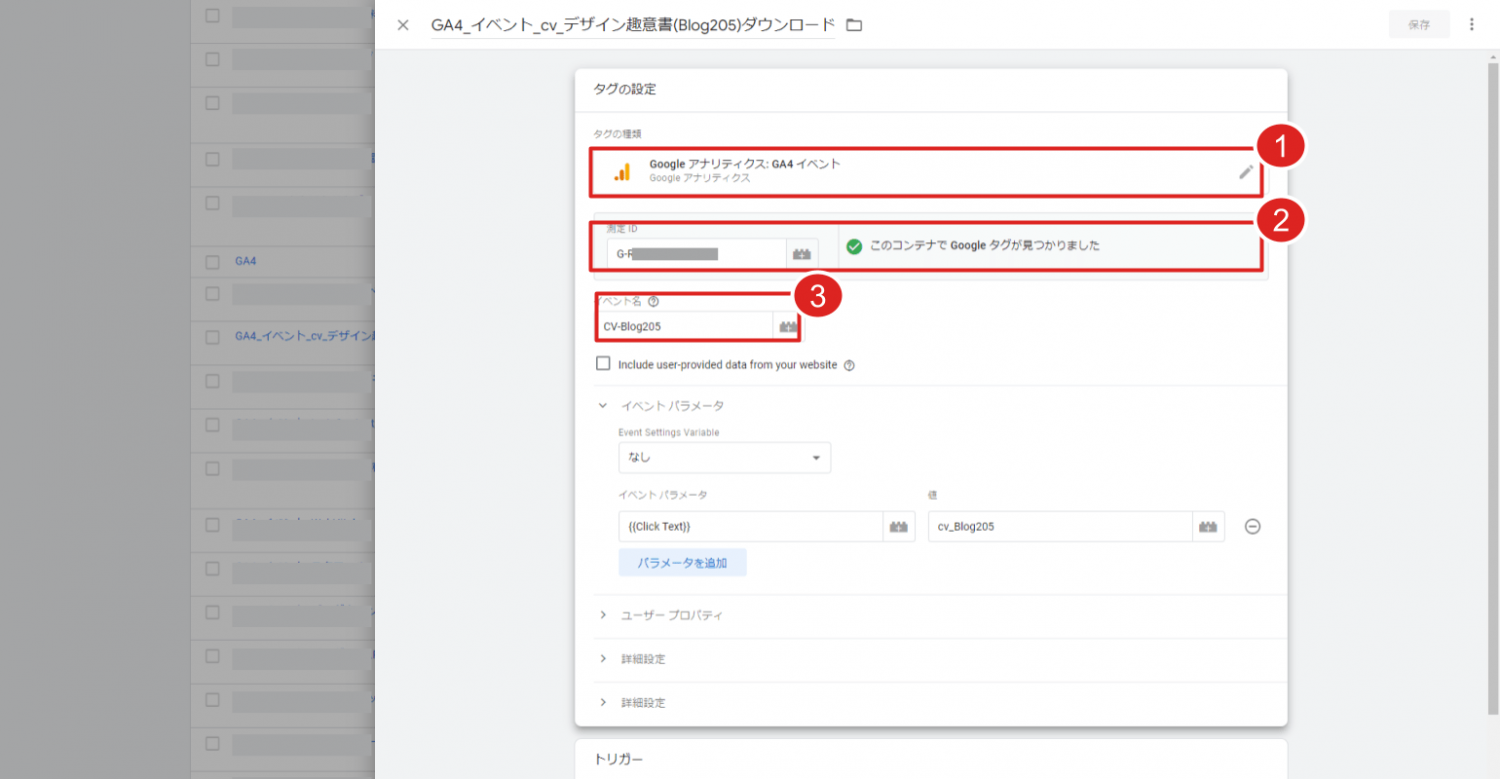Open variable picker next to 測定 ID field
The width and height of the screenshot is (1500, 779).
click(x=802, y=254)
